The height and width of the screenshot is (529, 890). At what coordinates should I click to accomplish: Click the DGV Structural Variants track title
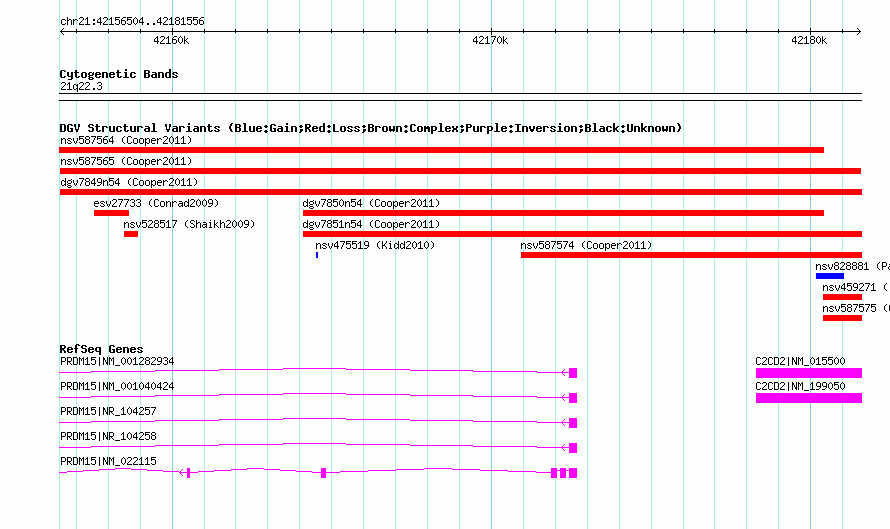[x=370, y=128]
